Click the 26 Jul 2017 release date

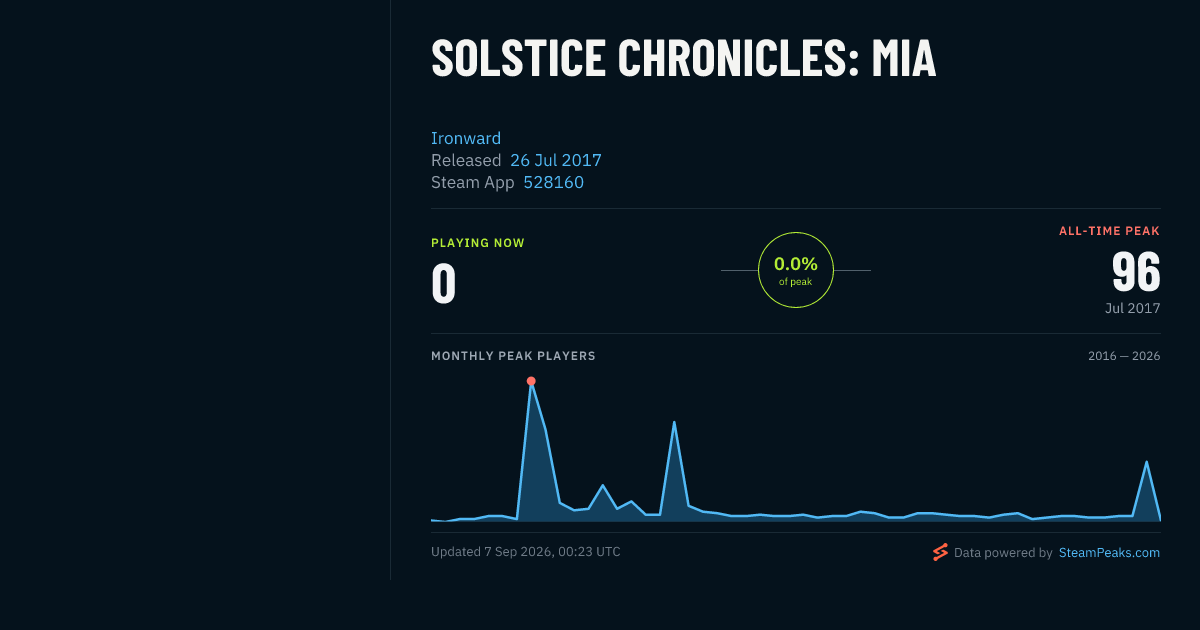(x=556, y=160)
